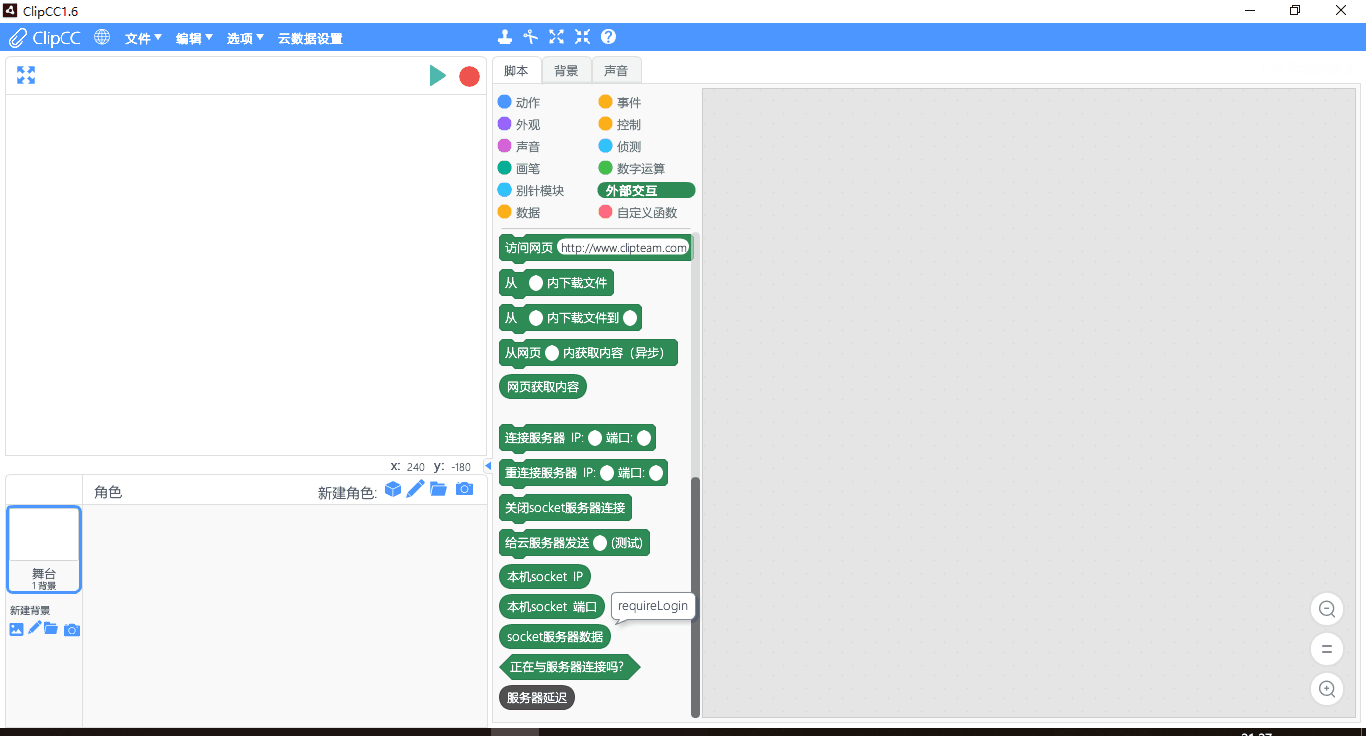
Task: Select the grow sprite tool
Action: pos(557,37)
